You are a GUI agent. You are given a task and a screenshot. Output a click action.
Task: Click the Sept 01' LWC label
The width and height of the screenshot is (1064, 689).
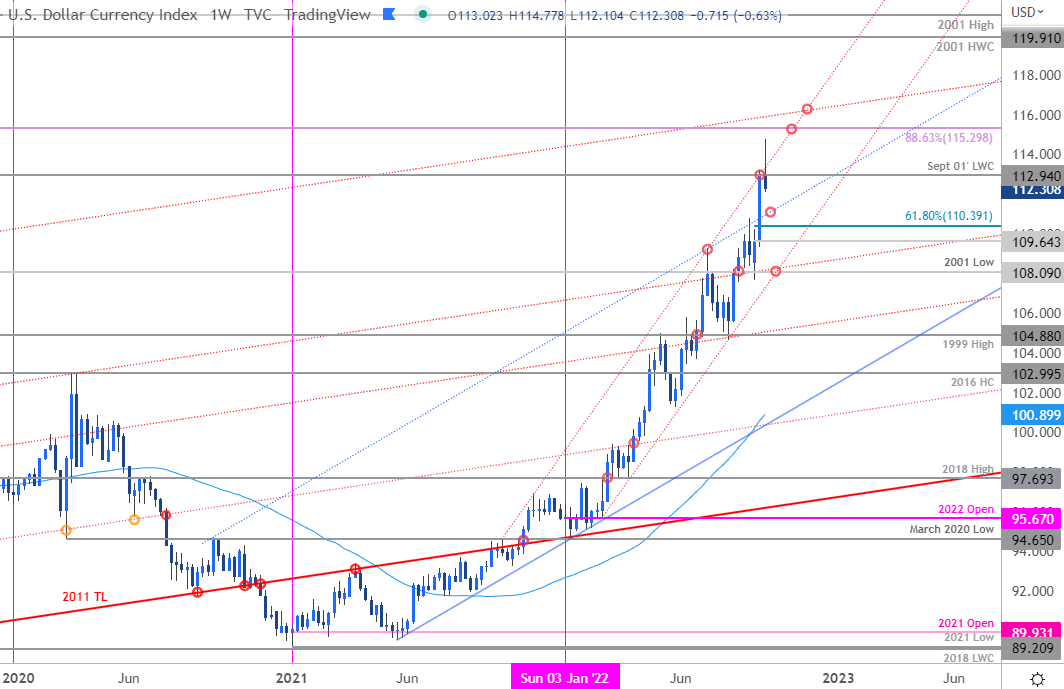(x=960, y=166)
